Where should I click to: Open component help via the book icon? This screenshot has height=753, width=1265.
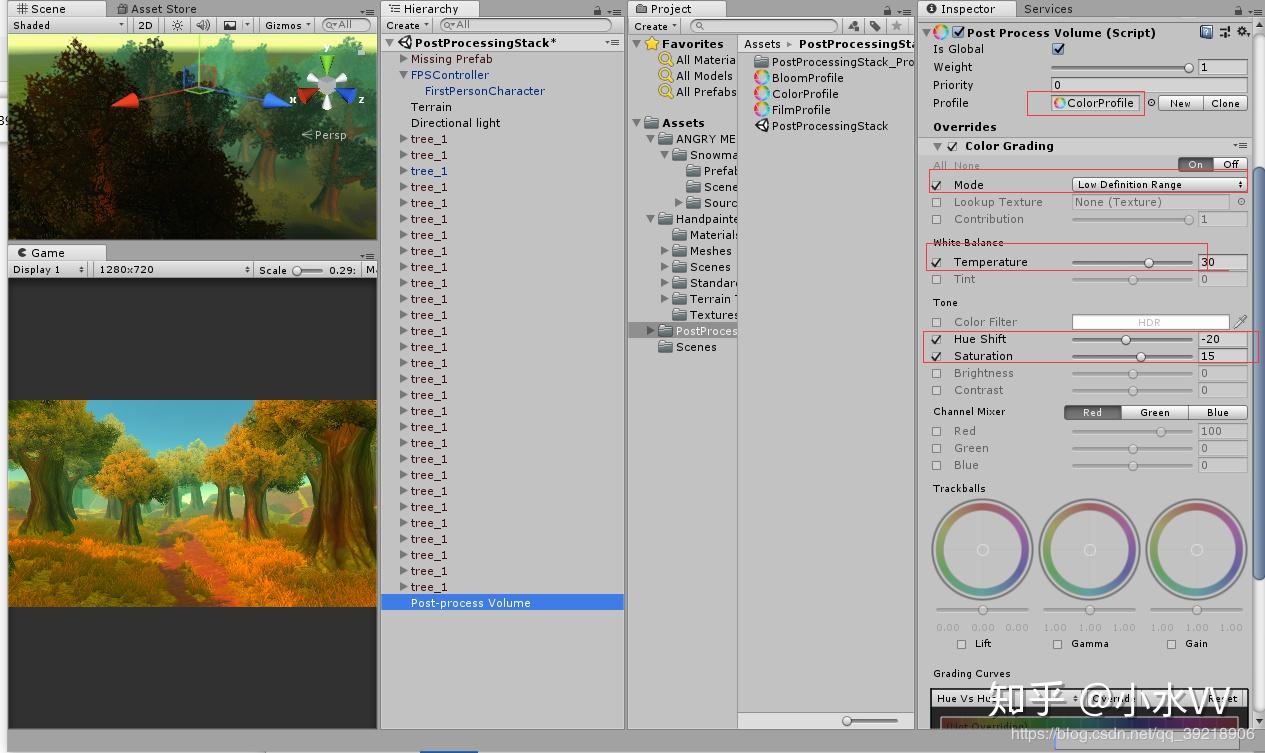(x=1204, y=31)
